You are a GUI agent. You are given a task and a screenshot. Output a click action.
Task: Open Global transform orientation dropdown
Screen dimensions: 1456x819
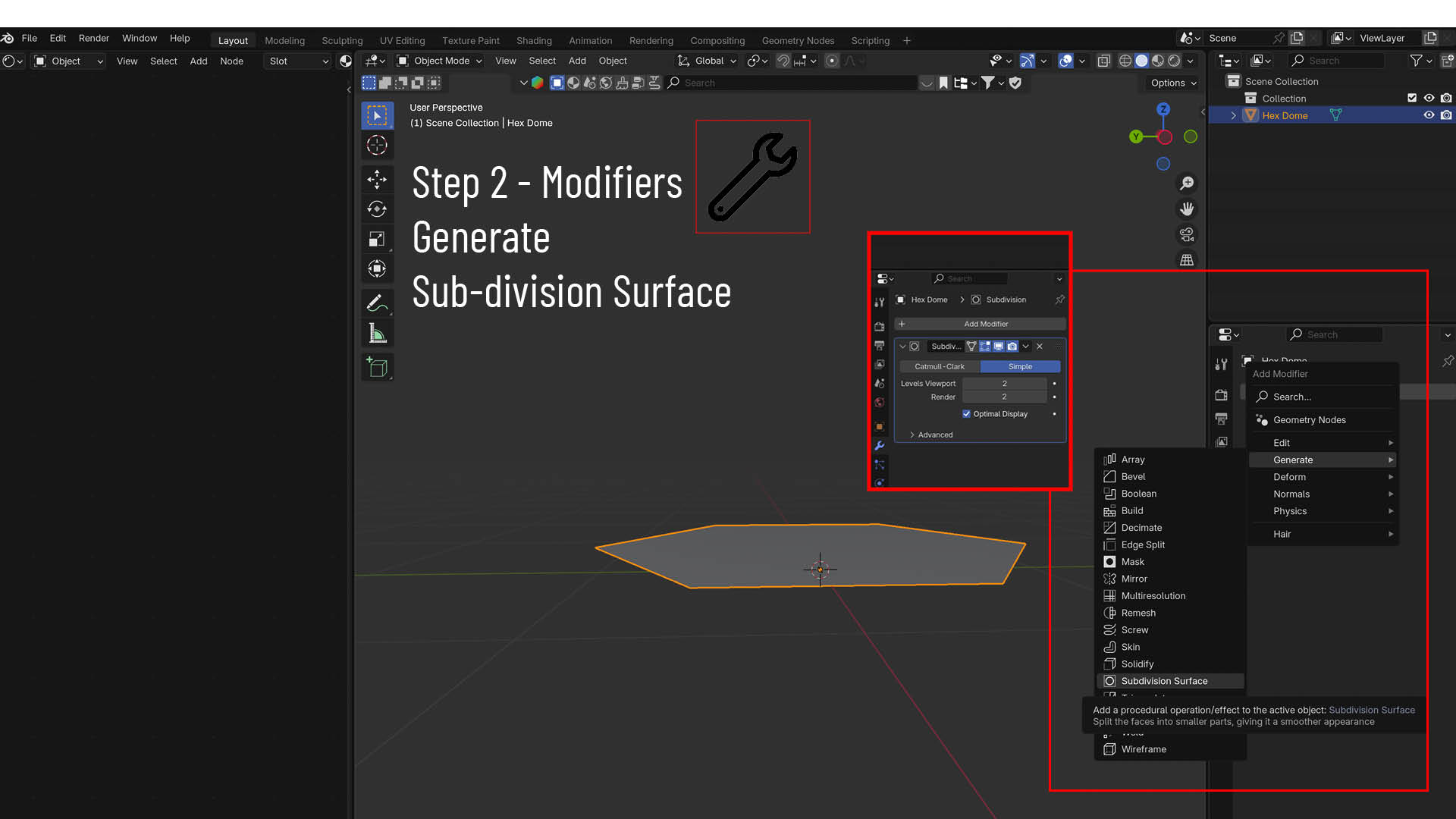(x=708, y=61)
